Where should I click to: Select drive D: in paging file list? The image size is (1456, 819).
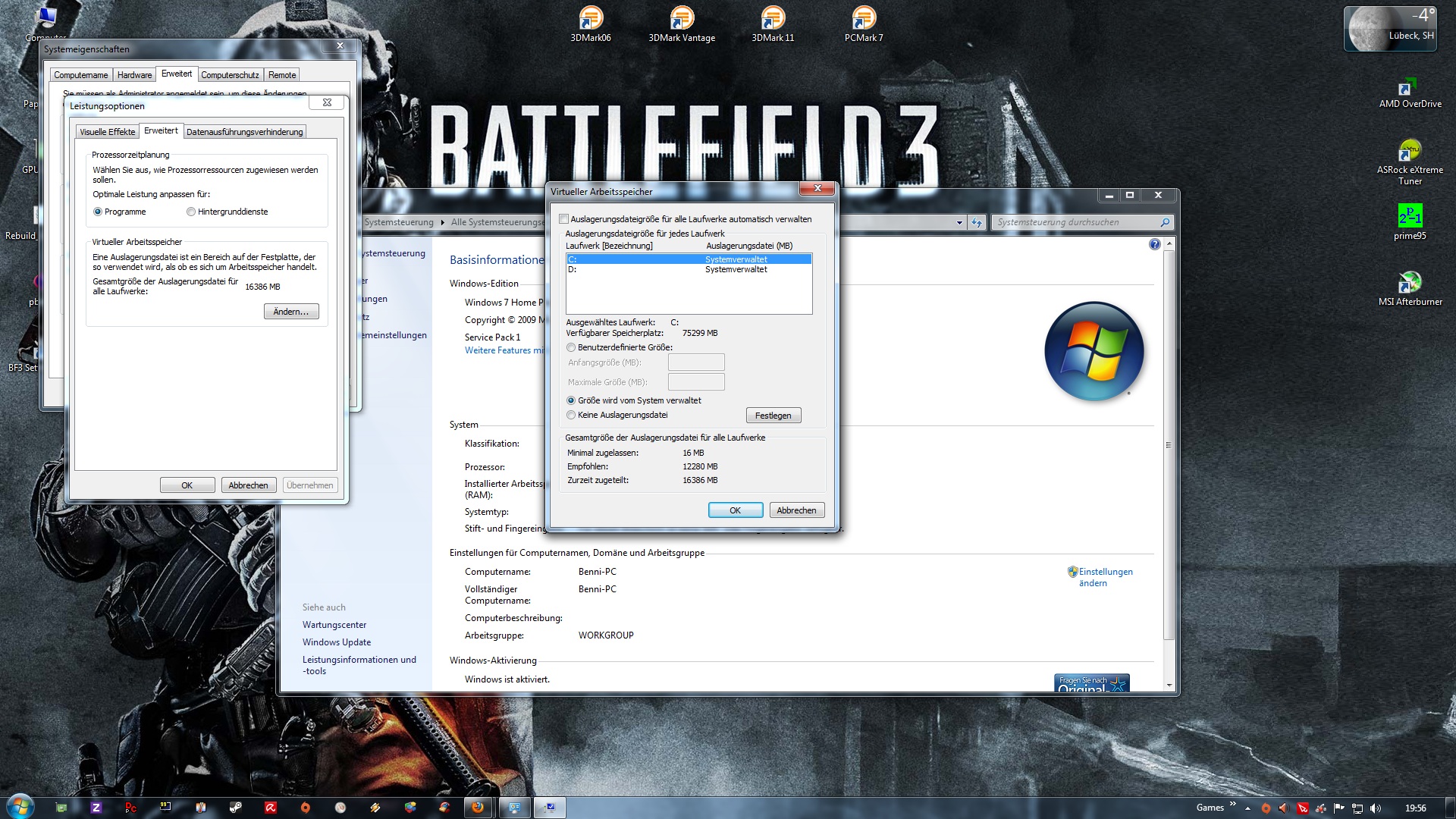689,269
